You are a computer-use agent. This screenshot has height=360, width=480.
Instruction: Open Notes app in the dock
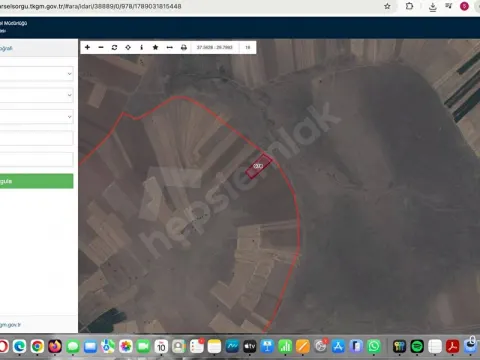coord(214,347)
